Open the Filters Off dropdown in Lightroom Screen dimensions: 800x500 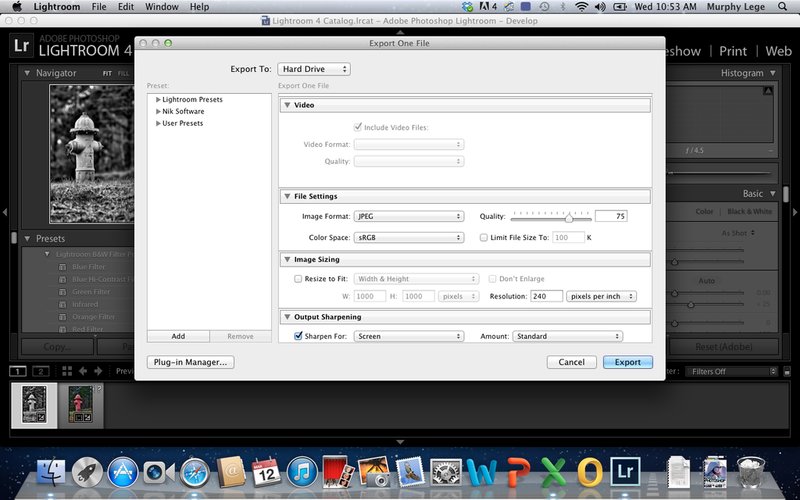pyautogui.click(x=731, y=371)
